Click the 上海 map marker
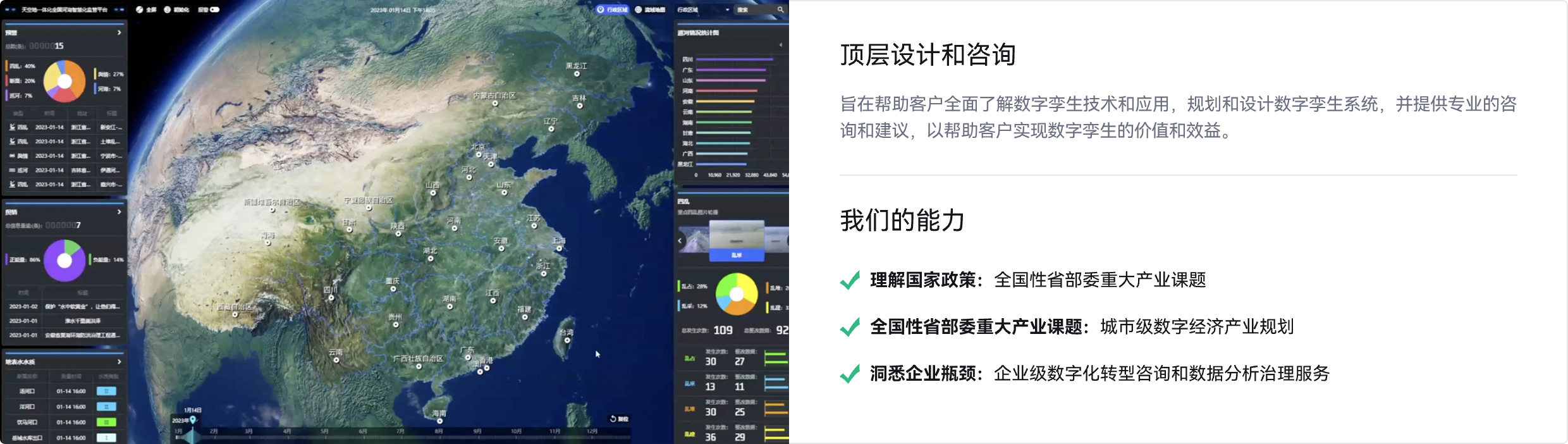This screenshot has height=444, width=1568. [x=558, y=249]
